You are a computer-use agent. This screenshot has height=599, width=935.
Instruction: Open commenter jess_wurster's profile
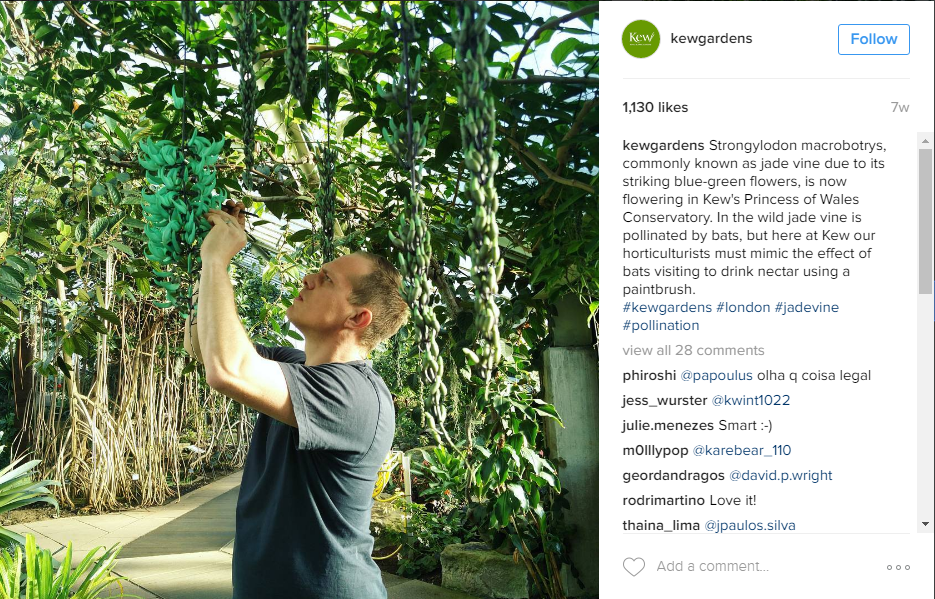664,401
